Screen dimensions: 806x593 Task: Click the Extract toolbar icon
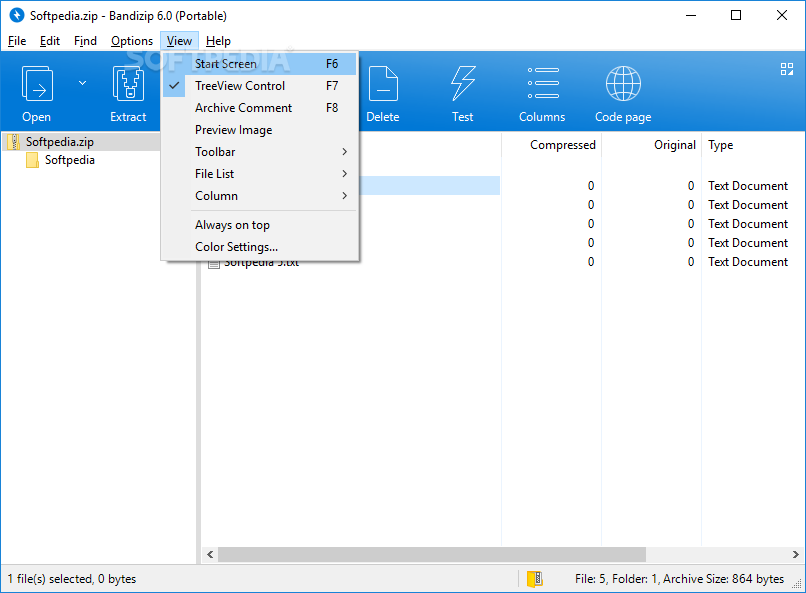(128, 84)
